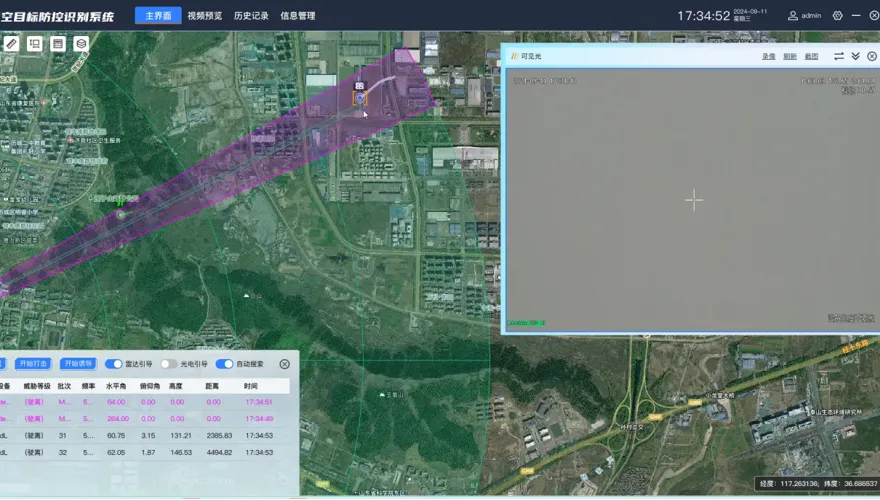
Task: Click the 录像 link in video window
Action: click(x=768, y=56)
